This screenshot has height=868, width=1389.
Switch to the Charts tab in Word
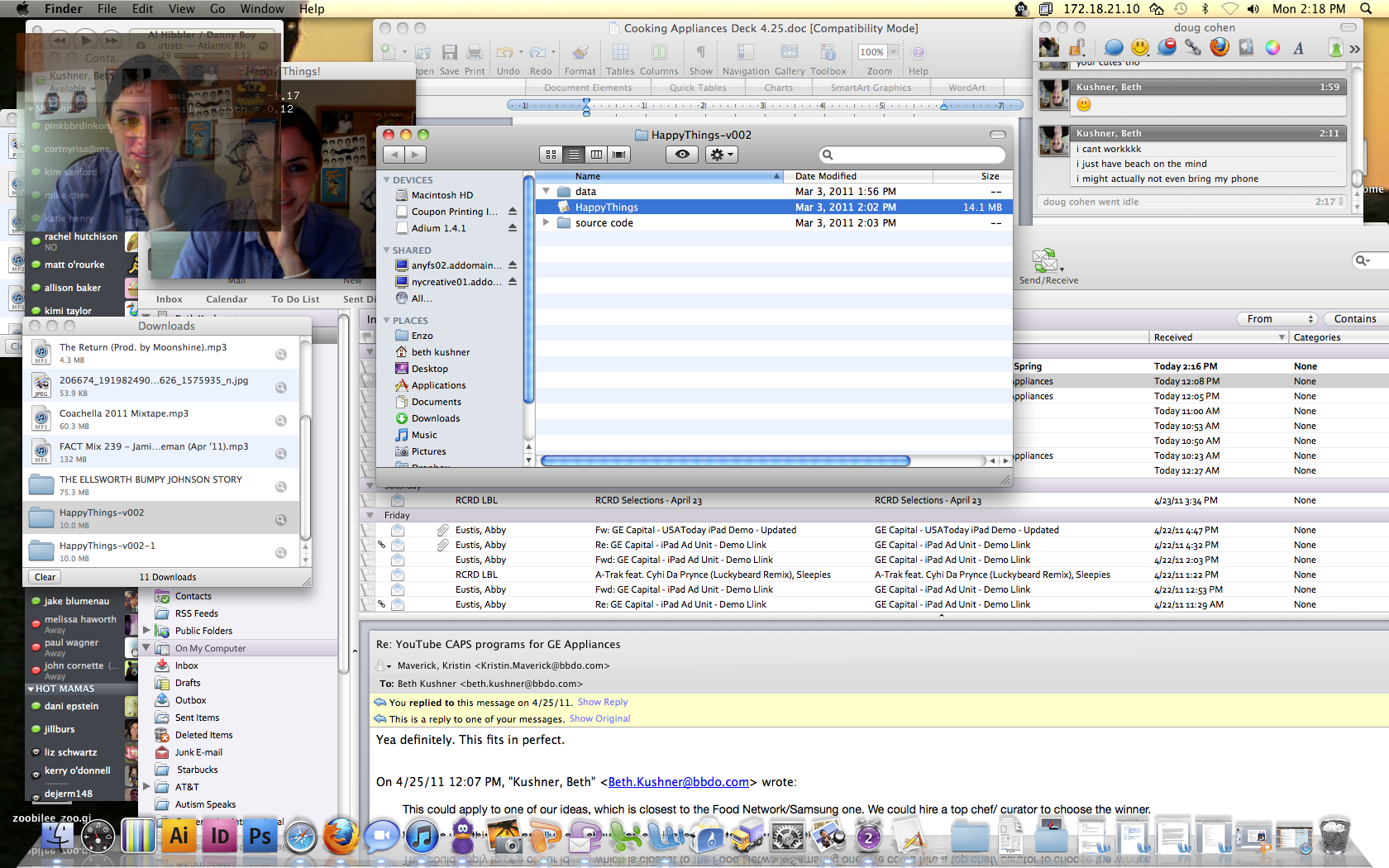[x=778, y=88]
